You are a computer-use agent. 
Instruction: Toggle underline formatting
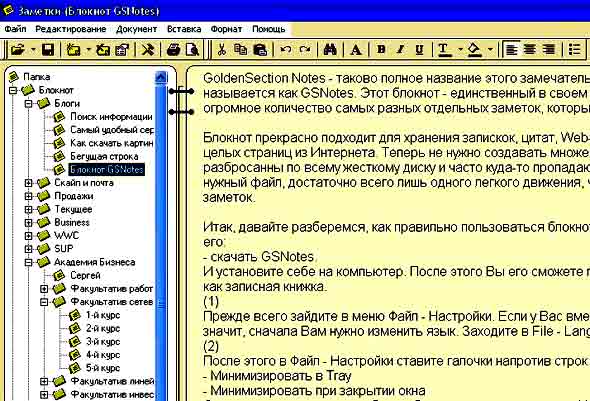419,50
